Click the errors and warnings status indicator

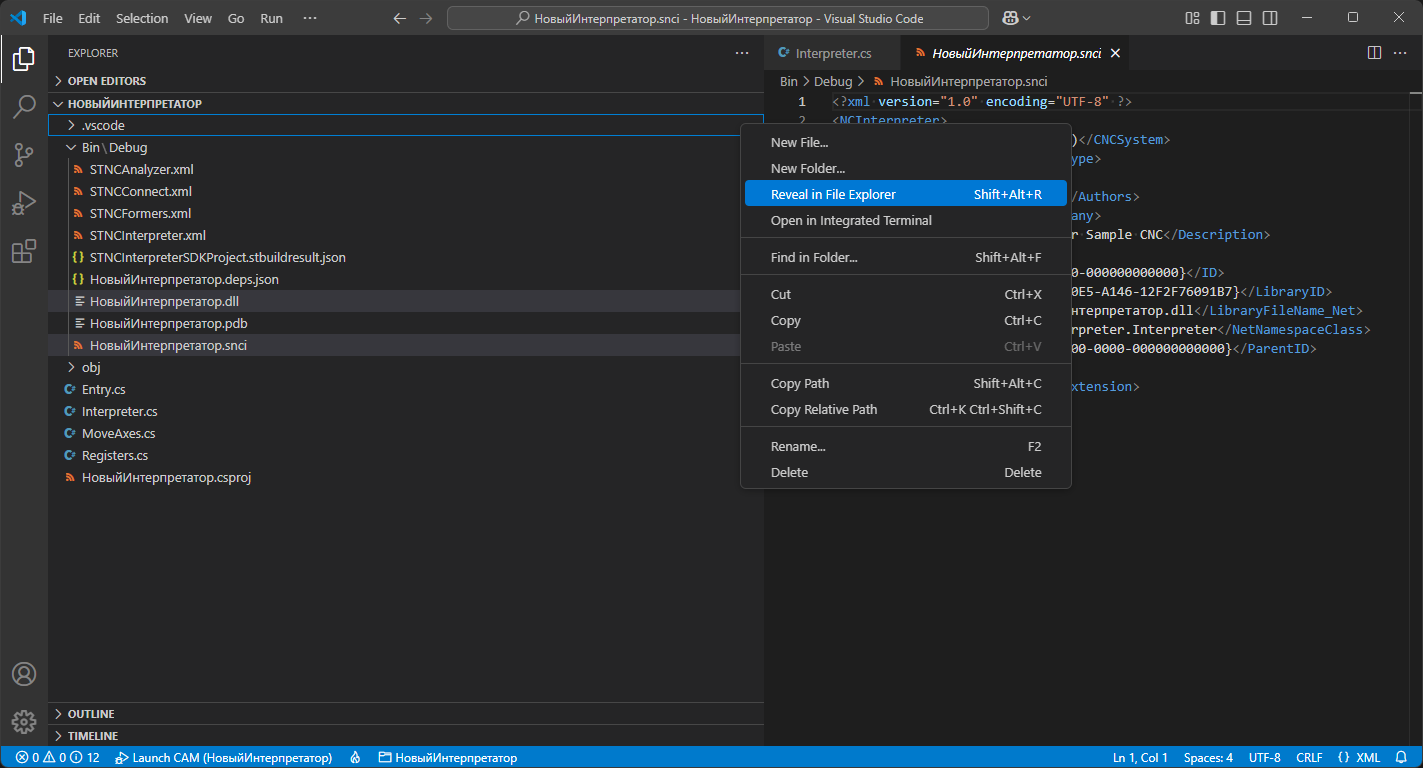point(57,758)
